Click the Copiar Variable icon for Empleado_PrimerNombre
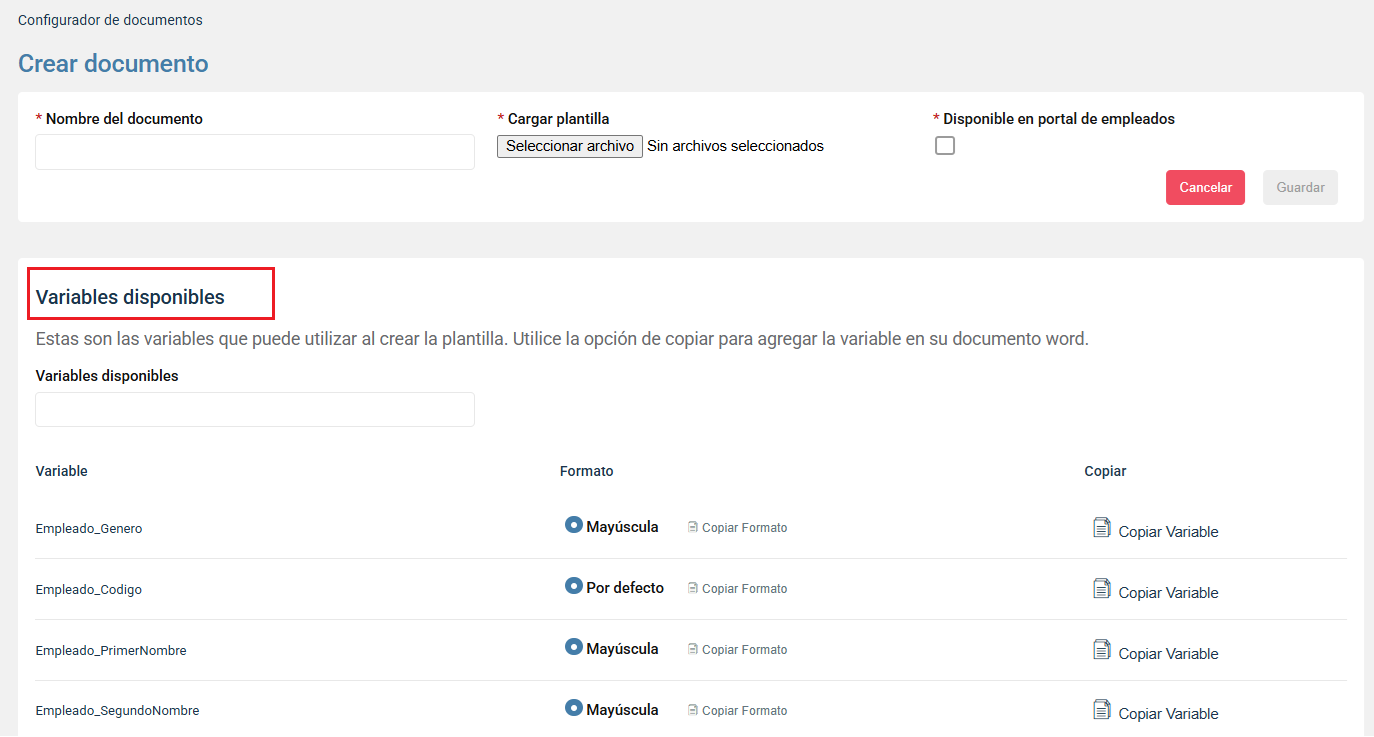 (1102, 649)
